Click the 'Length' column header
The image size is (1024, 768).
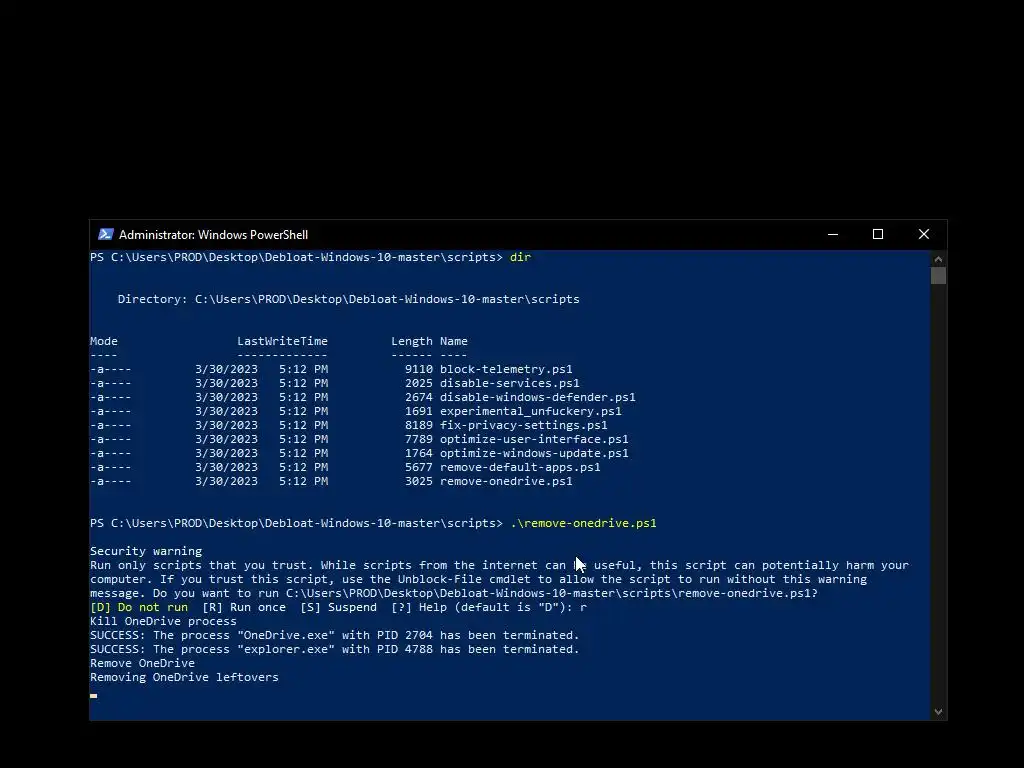pyautogui.click(x=411, y=341)
